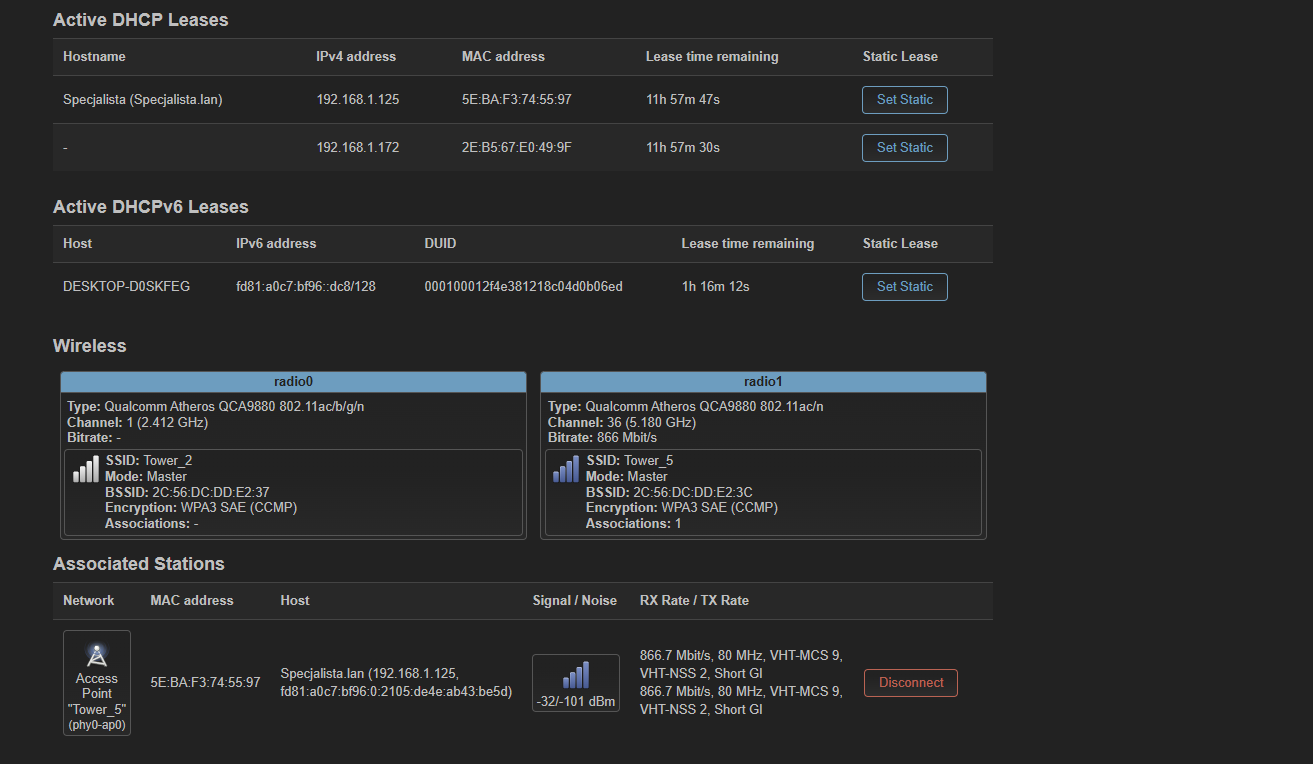Click the RX Rate / TX Rate column header
This screenshot has height=764, width=1313.
coord(694,601)
